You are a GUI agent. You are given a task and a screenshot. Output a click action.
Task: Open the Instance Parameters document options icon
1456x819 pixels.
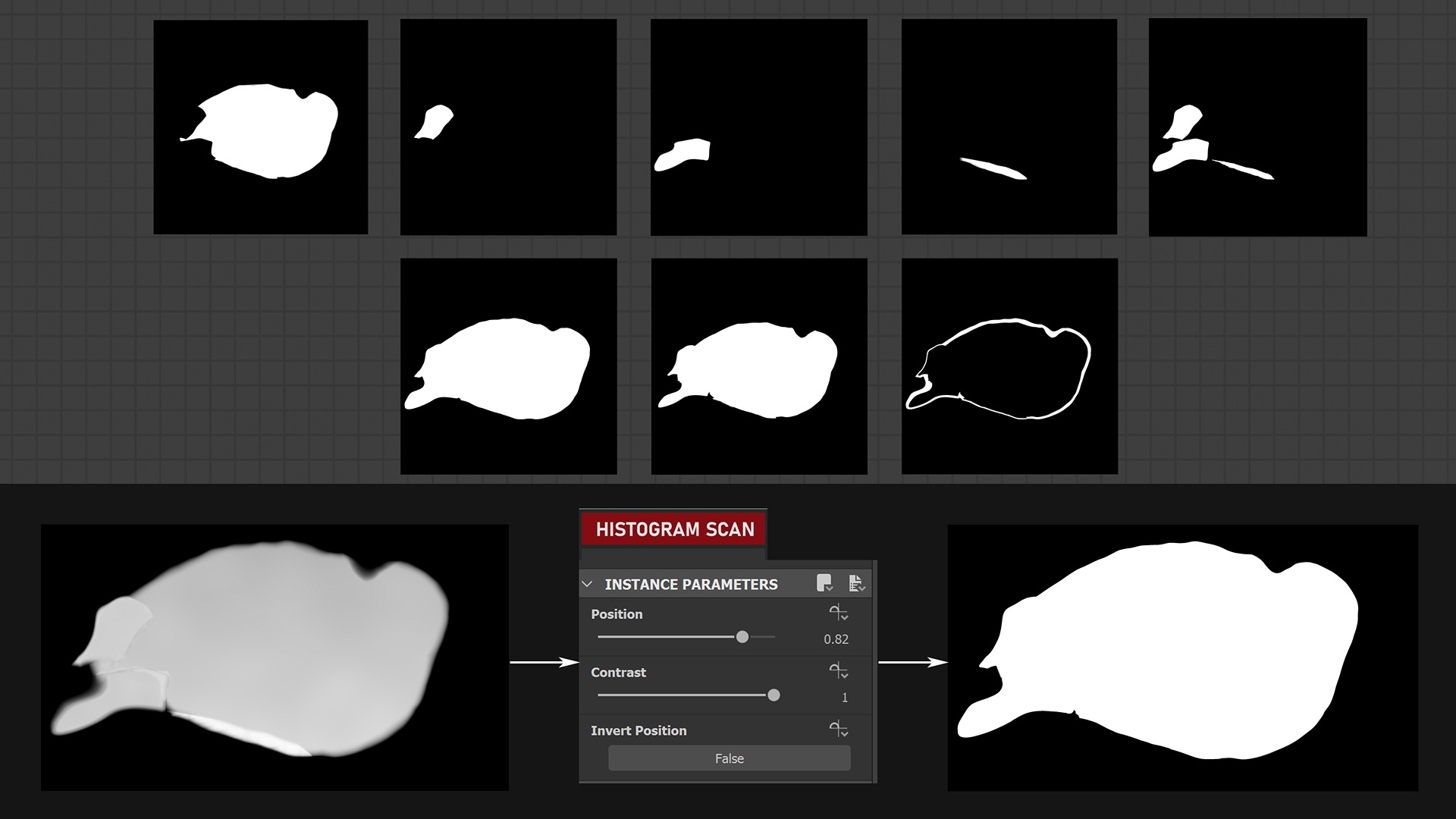856,583
